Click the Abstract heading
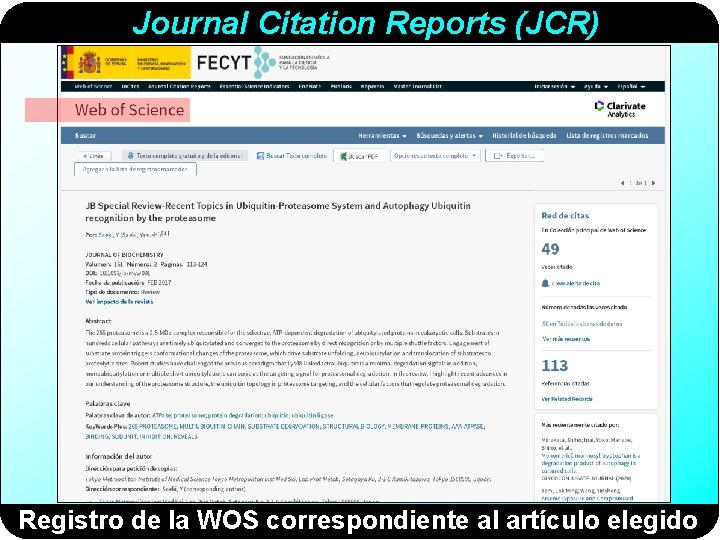Screen dimensions: 720x540 [98, 321]
